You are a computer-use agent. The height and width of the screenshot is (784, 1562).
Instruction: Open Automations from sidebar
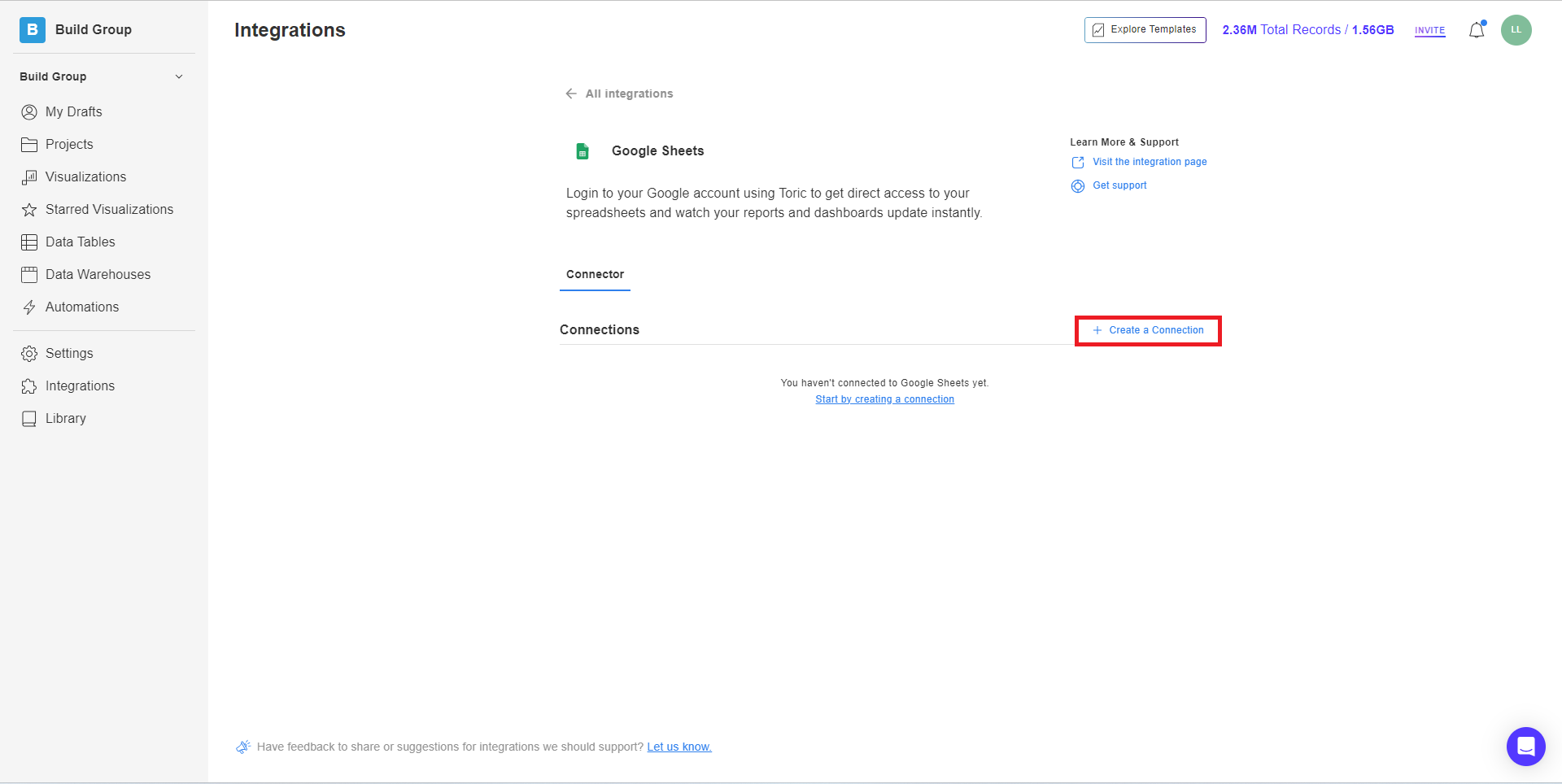coord(81,307)
